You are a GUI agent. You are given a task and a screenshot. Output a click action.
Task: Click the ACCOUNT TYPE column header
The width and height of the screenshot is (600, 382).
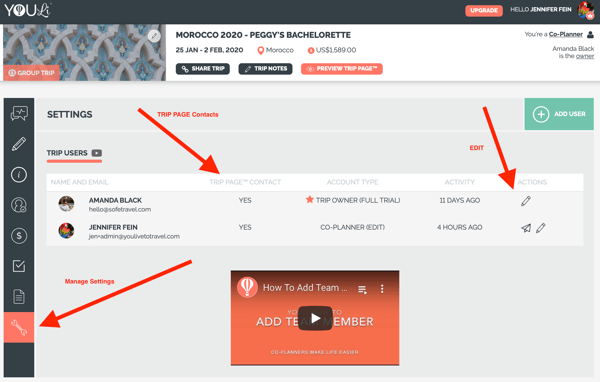(352, 182)
